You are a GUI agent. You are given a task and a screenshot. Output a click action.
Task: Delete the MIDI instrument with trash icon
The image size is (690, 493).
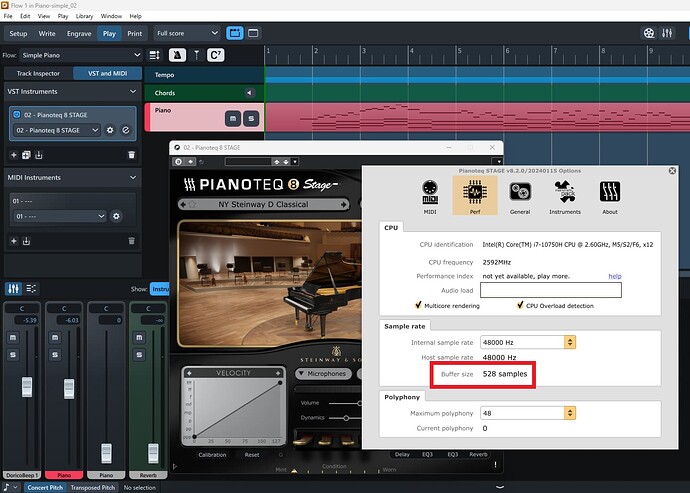pos(132,241)
